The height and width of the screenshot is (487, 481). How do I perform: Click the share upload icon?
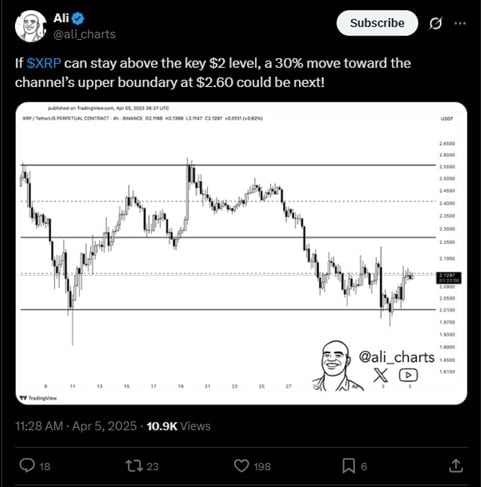click(x=456, y=466)
